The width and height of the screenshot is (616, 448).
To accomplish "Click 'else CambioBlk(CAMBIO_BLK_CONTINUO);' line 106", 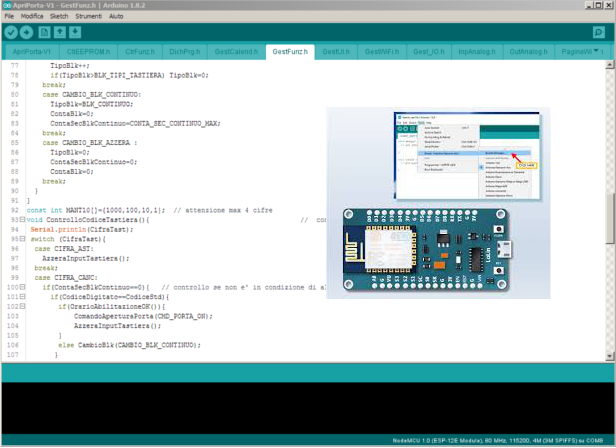I will pyautogui.click(x=129, y=345).
